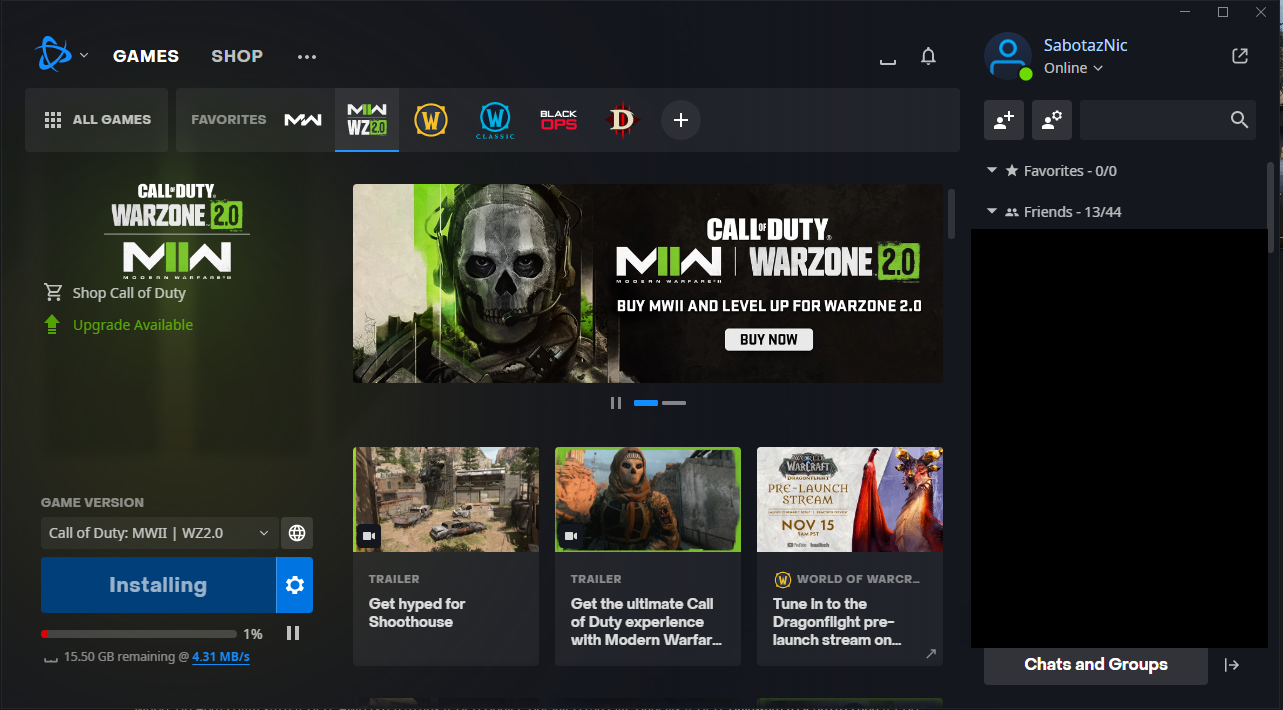Click the Dragonflight external link arrow

coord(930,653)
